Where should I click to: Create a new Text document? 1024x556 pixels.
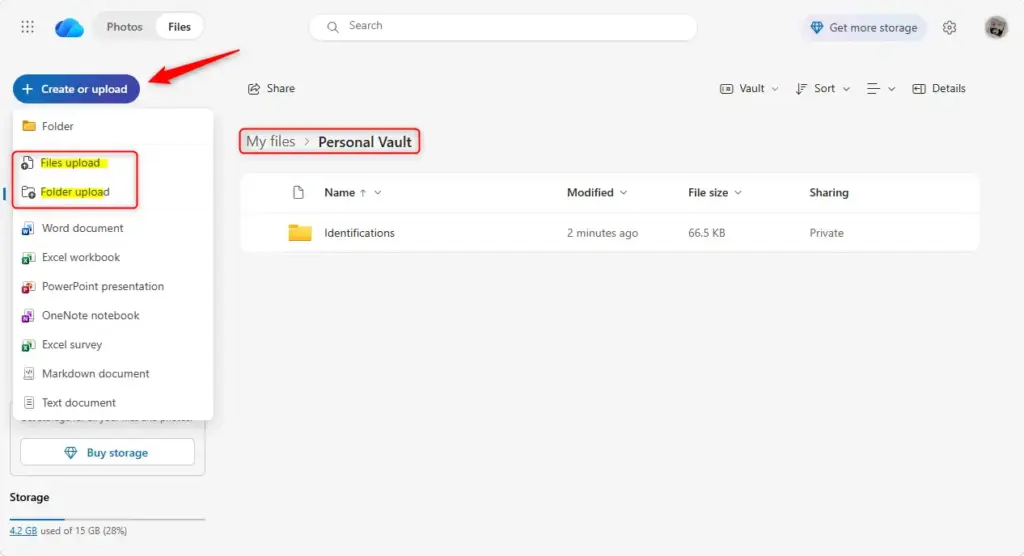(112, 402)
